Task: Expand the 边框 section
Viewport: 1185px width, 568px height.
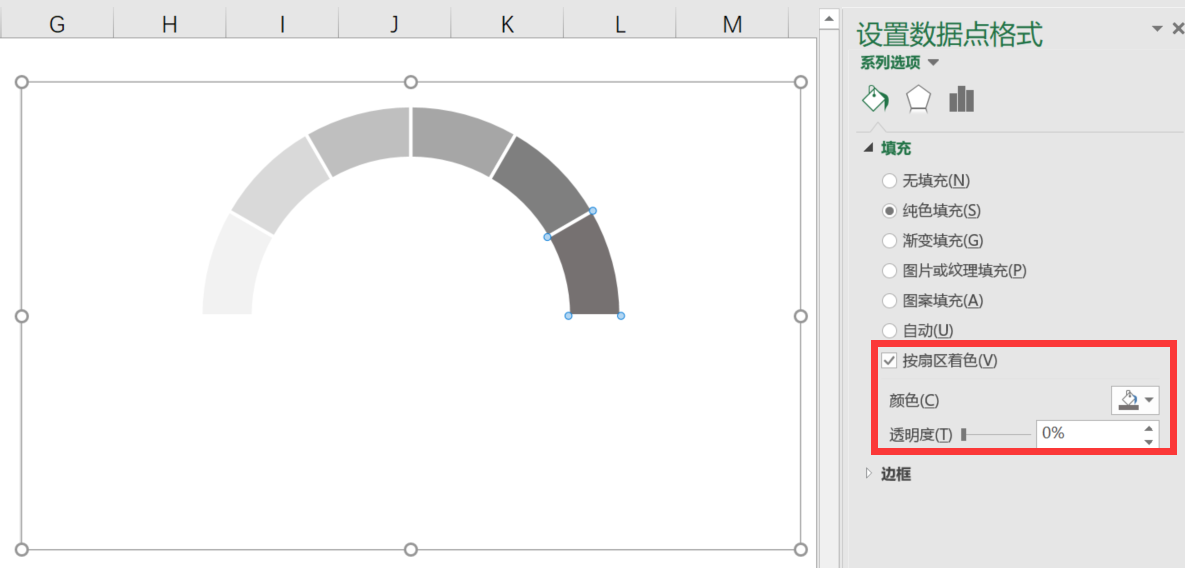Action: pos(867,474)
